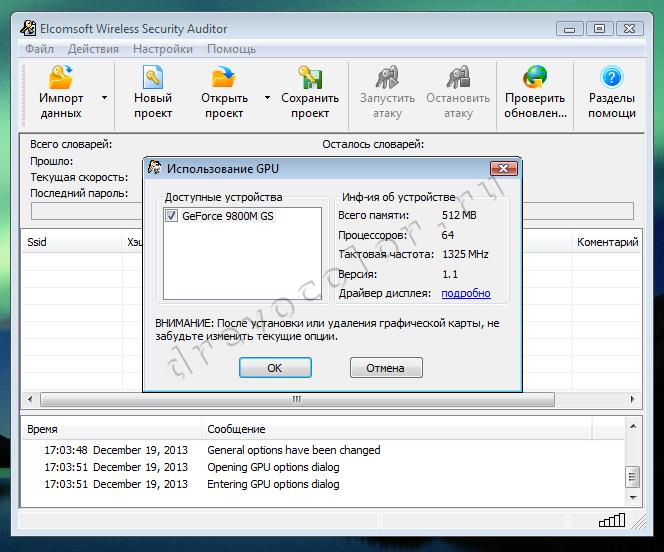Viewport: 664px width, 552px height.
Task: Click the Elcomsoft application icon in title bar
Action: [28, 28]
